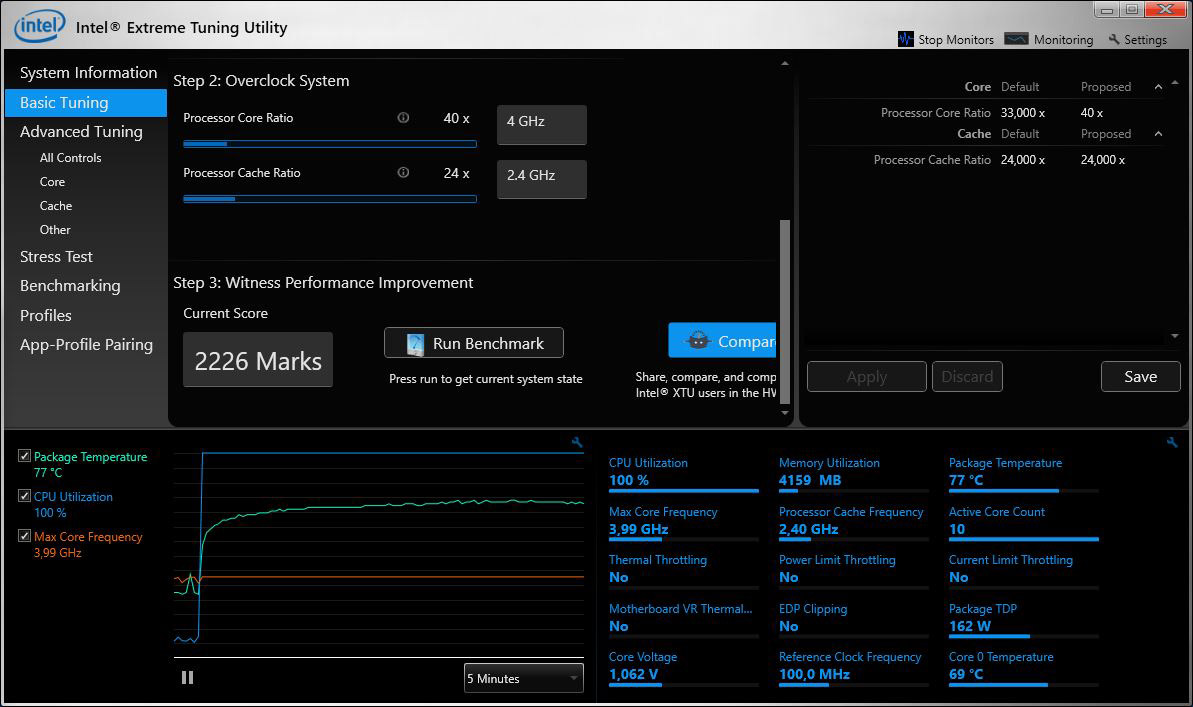This screenshot has height=707, width=1193.
Task: Open Stress Test section
Action: 56,257
